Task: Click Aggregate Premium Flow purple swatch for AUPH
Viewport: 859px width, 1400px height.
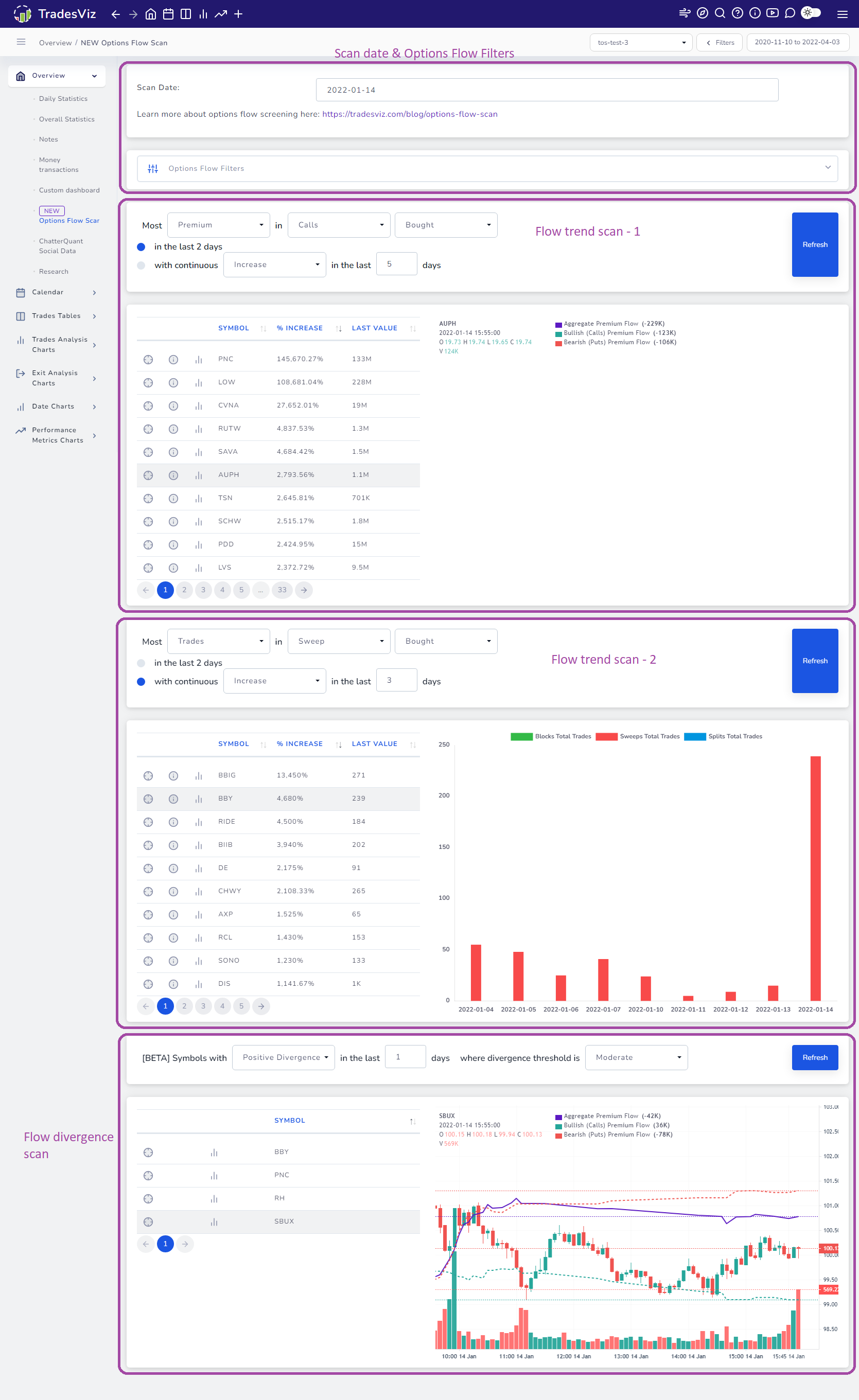Action: (x=558, y=325)
